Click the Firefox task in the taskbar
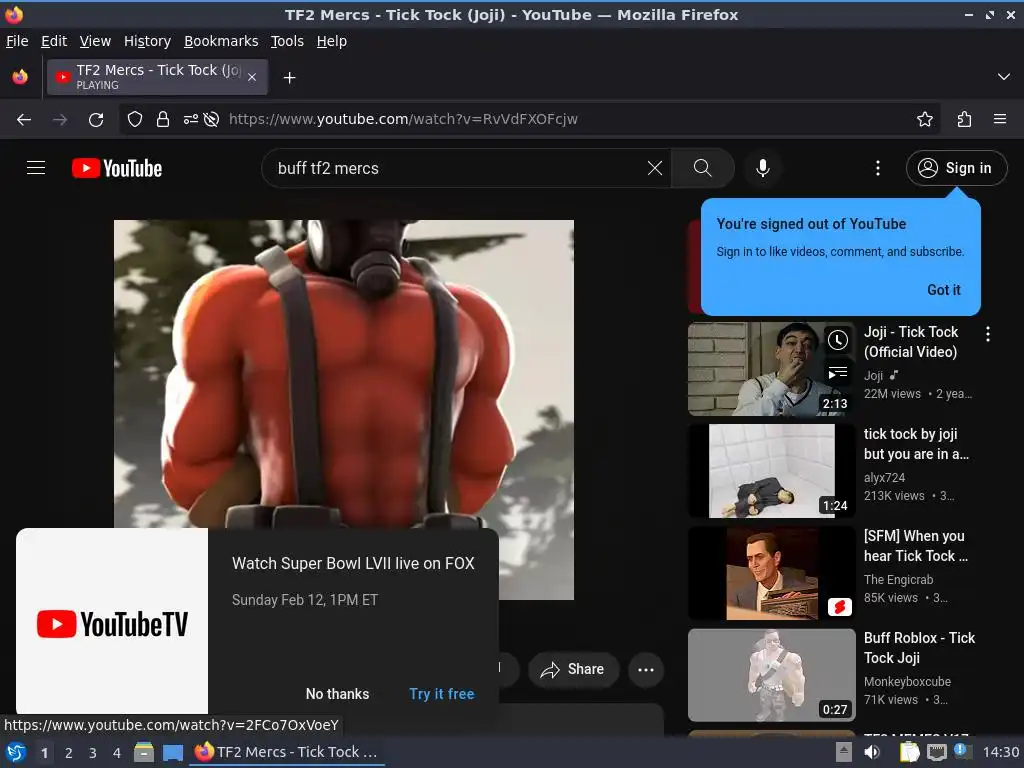 287,752
